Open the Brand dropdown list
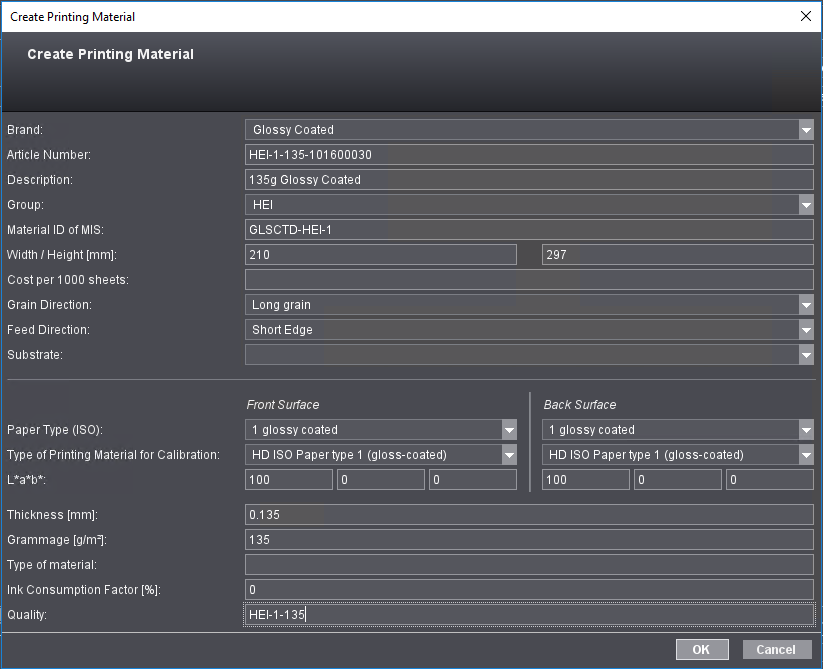 805,130
